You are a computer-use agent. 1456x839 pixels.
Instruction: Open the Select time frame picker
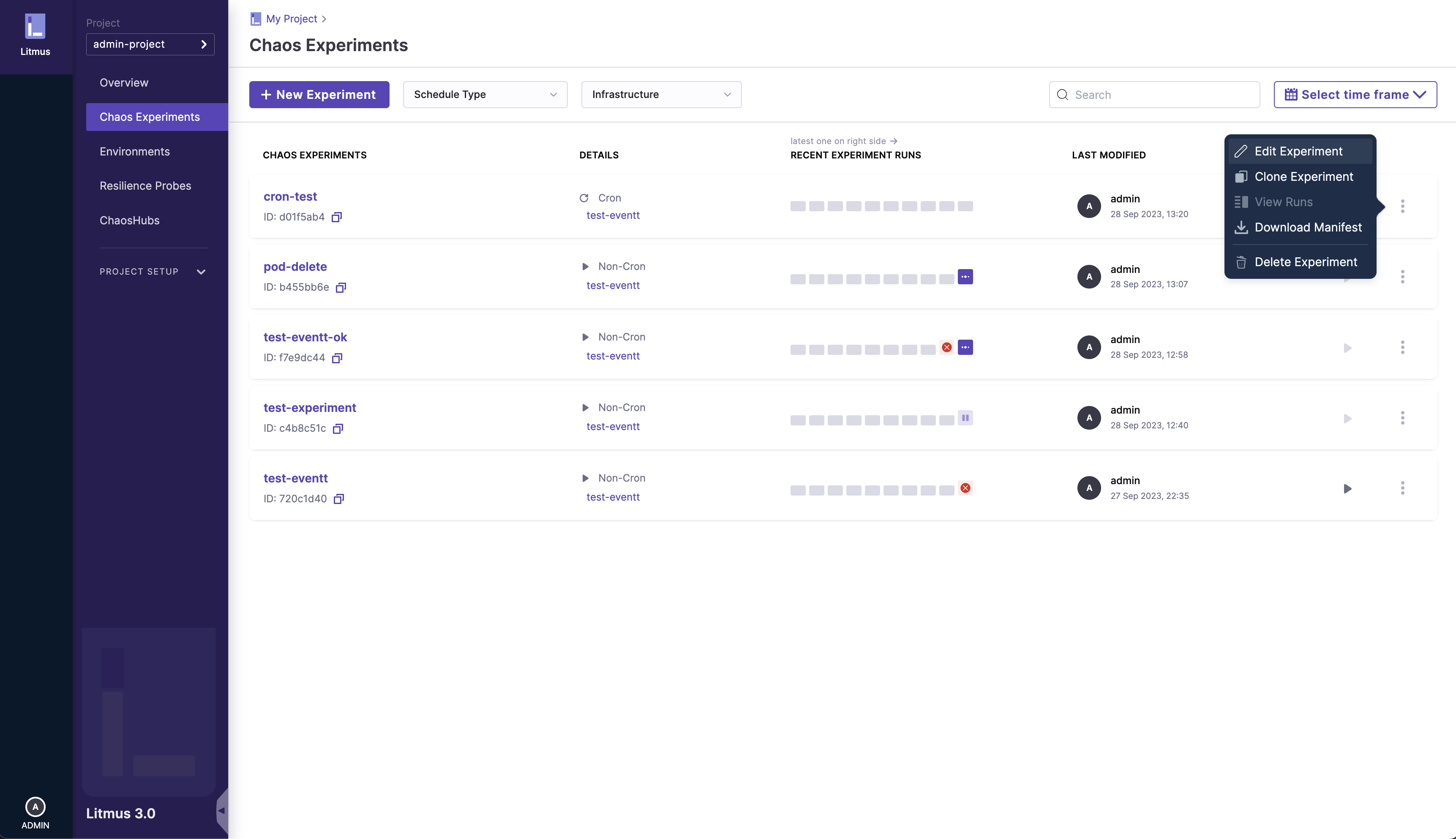pos(1355,95)
